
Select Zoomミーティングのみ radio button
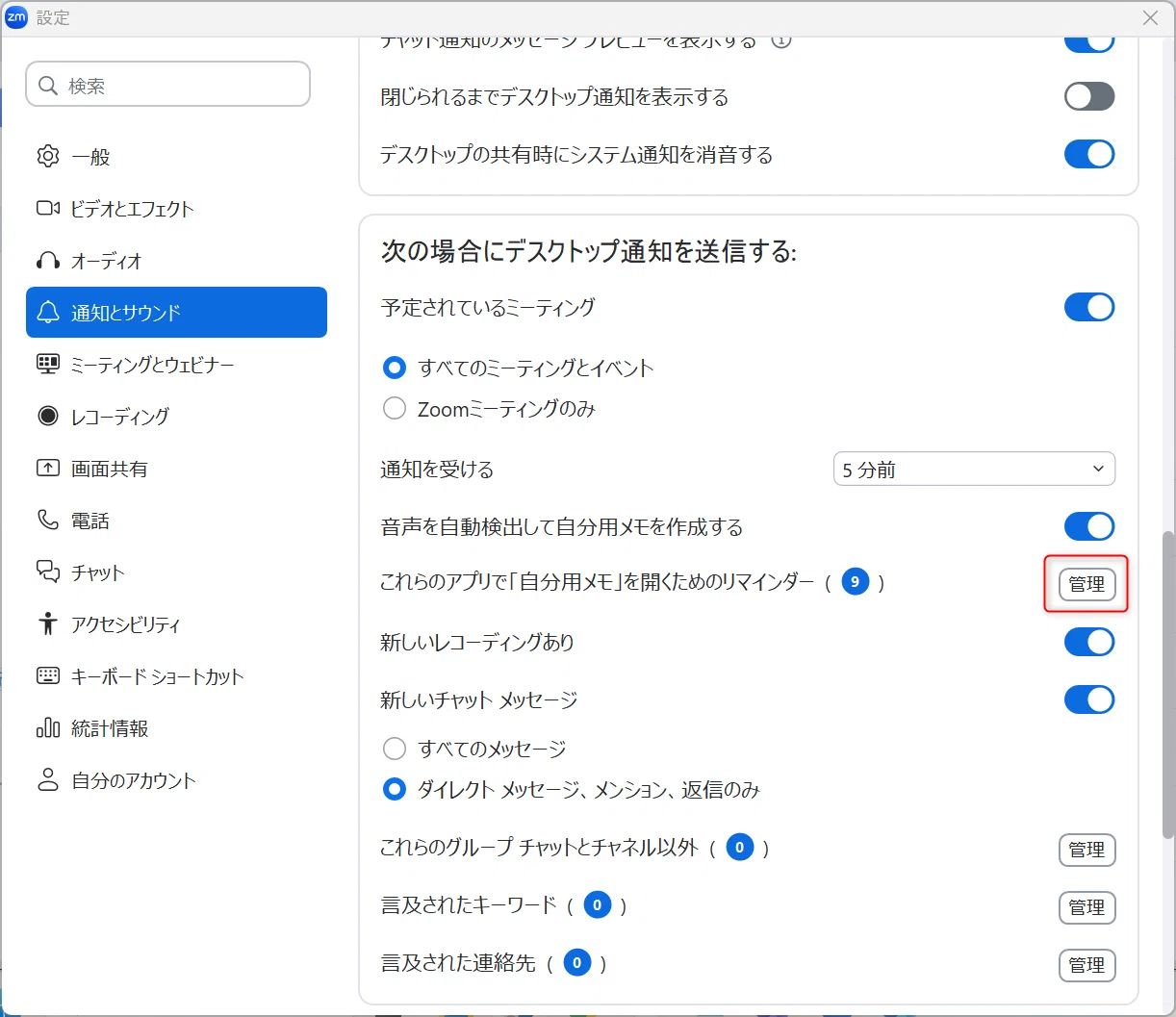pyautogui.click(x=395, y=409)
